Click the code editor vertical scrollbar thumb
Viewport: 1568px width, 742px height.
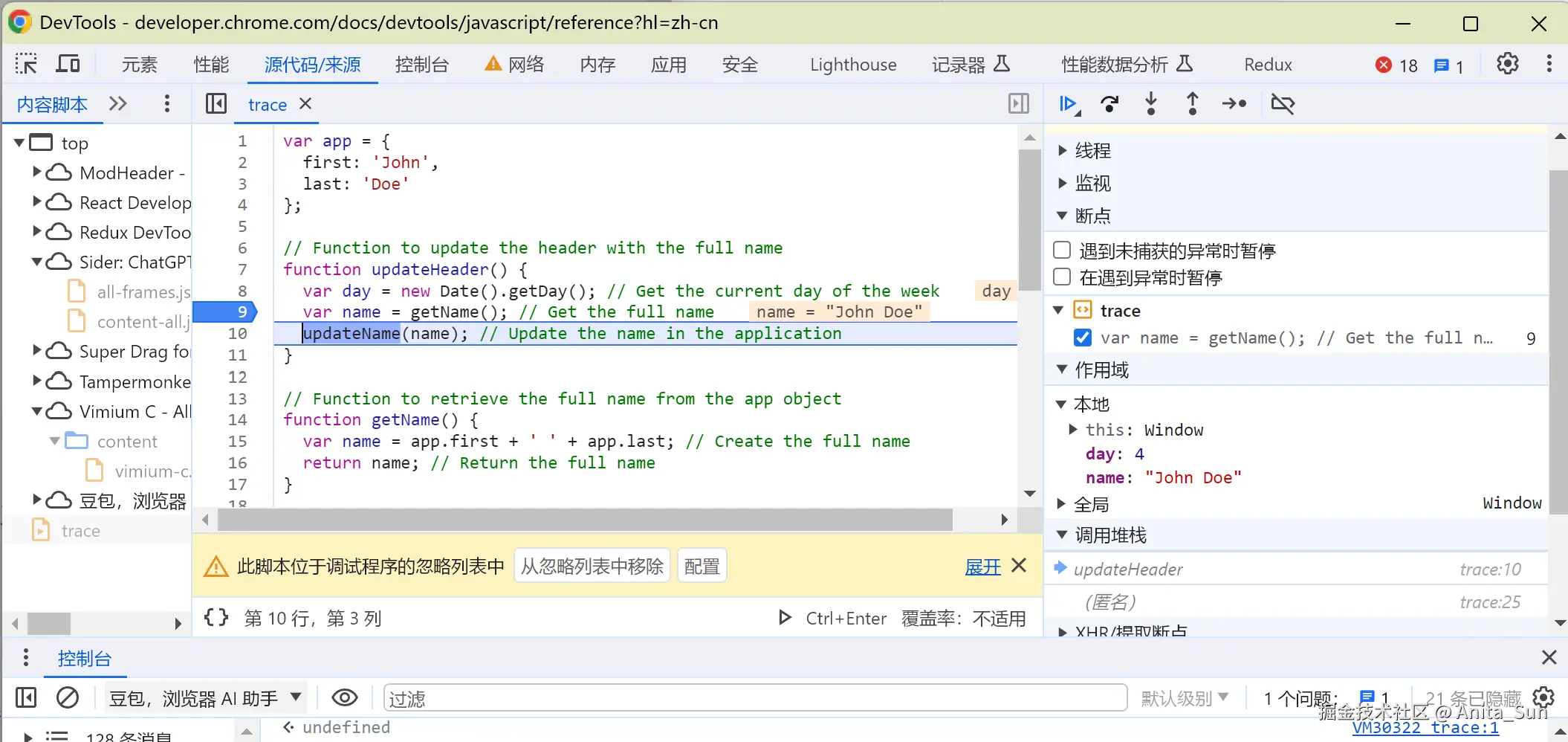[x=1029, y=220]
